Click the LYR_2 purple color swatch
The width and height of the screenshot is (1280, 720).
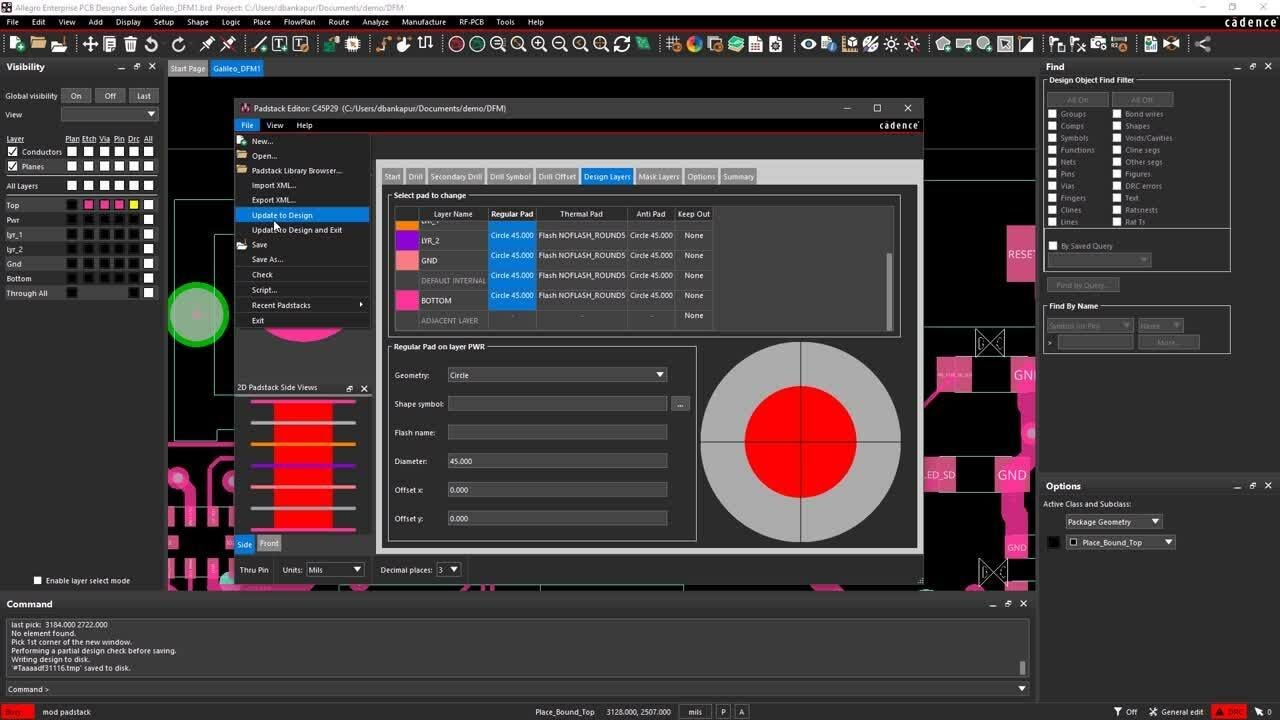click(407, 240)
